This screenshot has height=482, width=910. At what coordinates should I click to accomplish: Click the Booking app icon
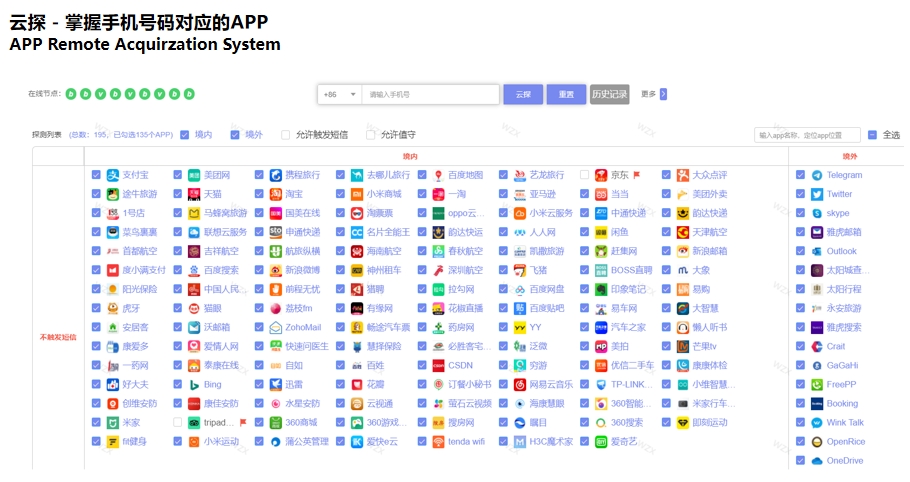click(x=817, y=404)
